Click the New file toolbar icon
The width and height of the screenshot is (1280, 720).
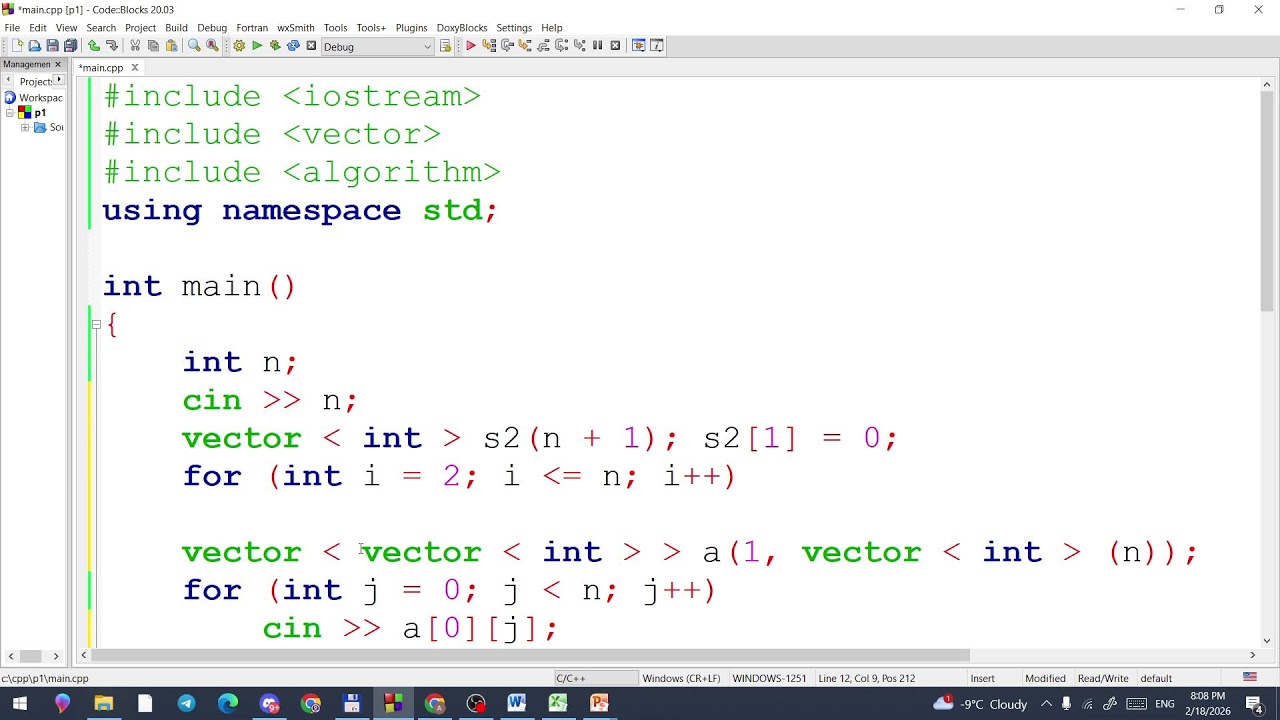(x=17, y=46)
